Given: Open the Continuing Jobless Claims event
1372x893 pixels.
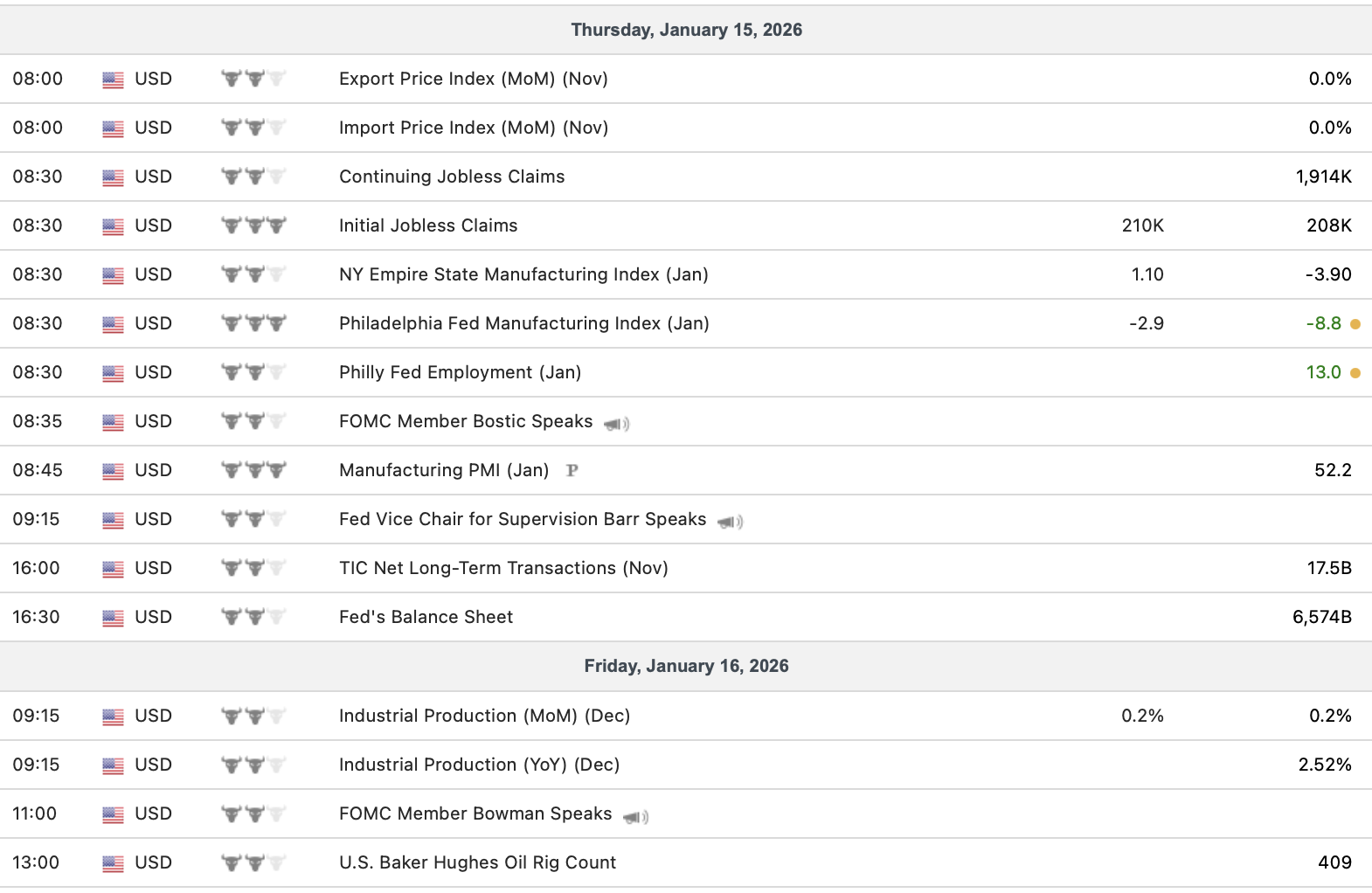Looking at the screenshot, I should click(452, 177).
